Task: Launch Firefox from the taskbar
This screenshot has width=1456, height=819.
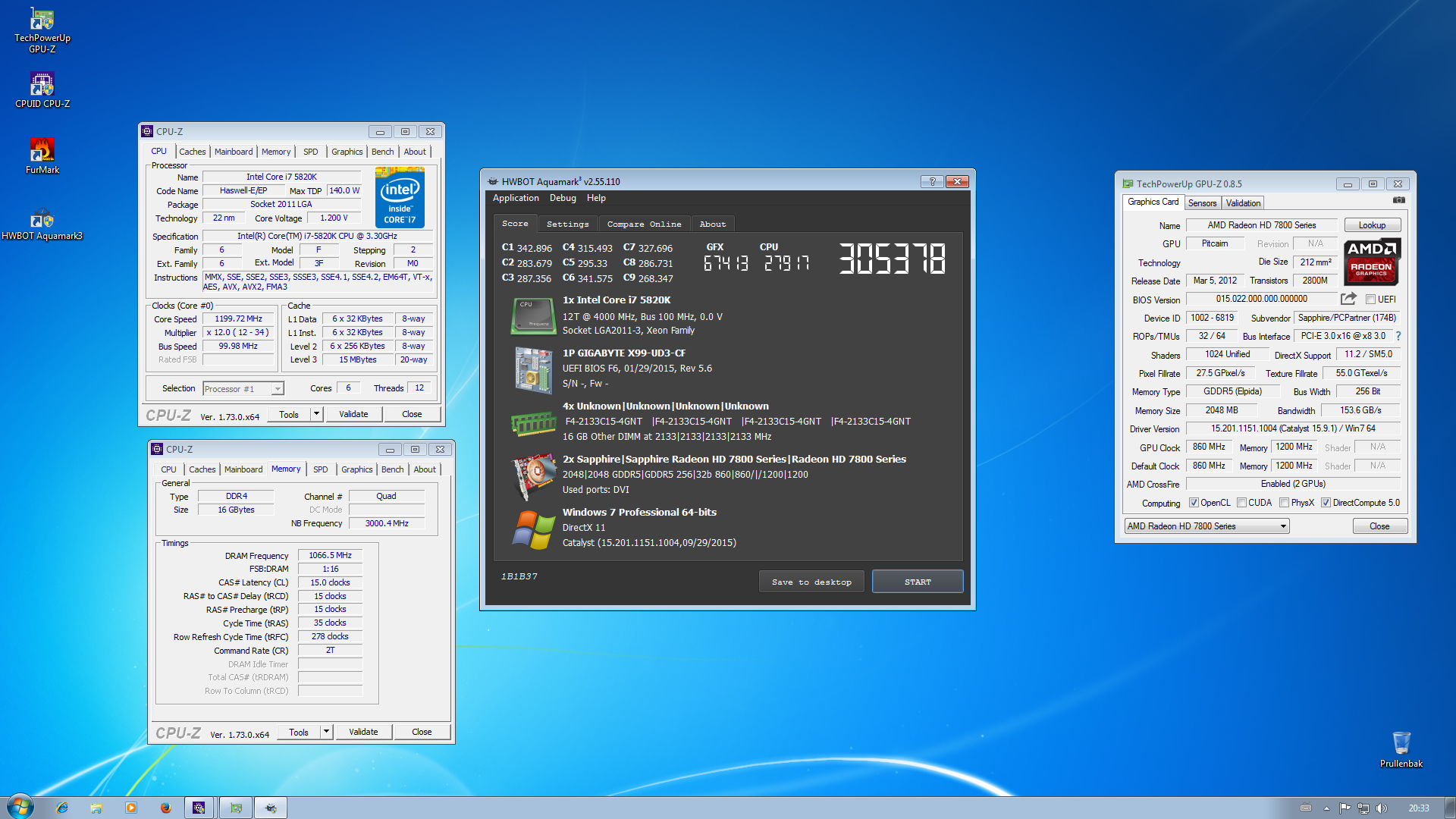Action: click(x=166, y=808)
